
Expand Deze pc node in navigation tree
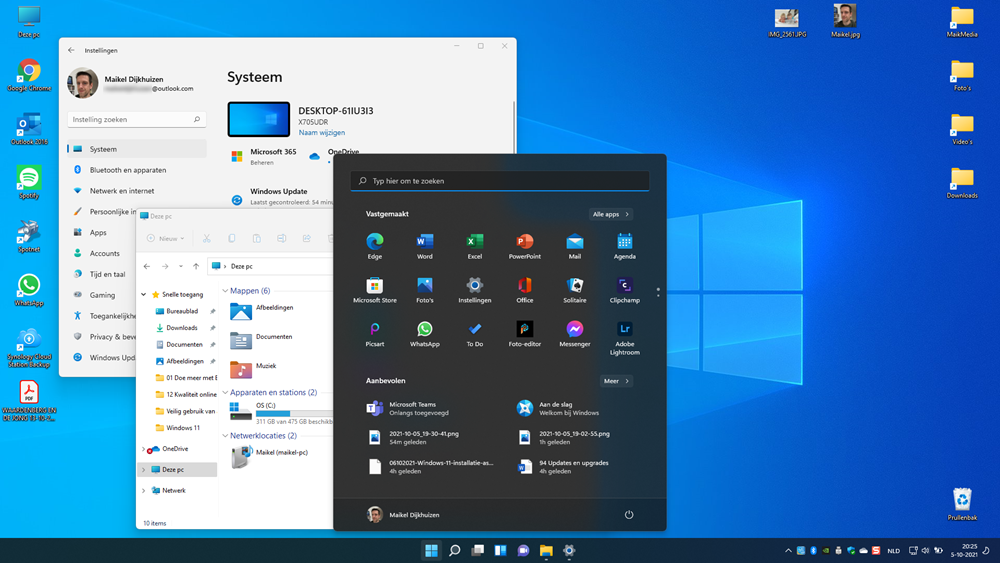click(x=143, y=469)
